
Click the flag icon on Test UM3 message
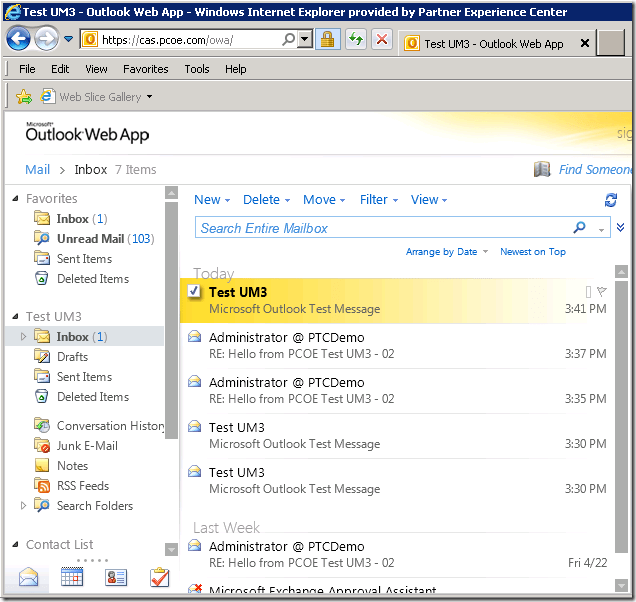coord(602,291)
